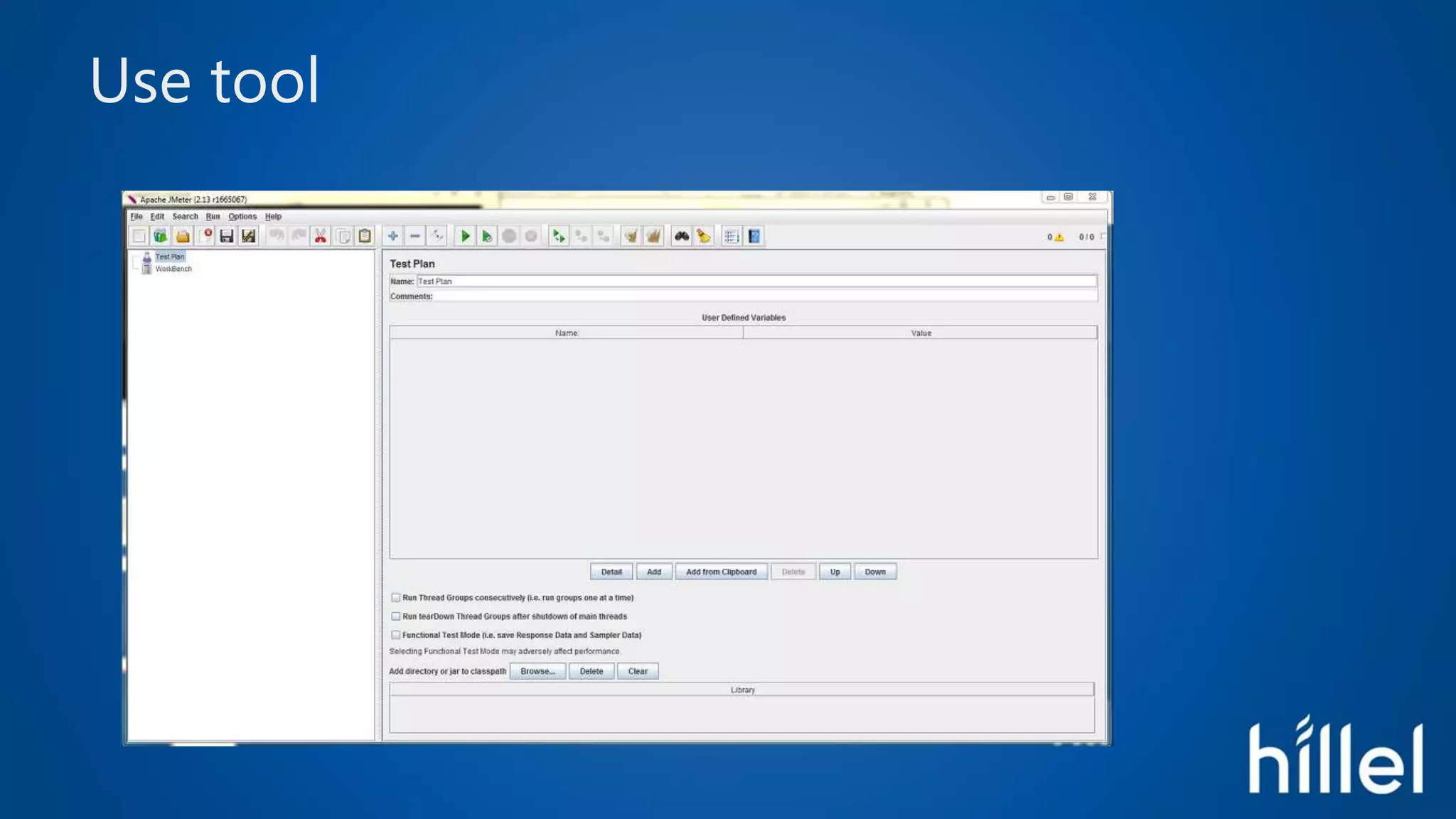
Task: Open the Run menu
Action: pyautogui.click(x=213, y=217)
